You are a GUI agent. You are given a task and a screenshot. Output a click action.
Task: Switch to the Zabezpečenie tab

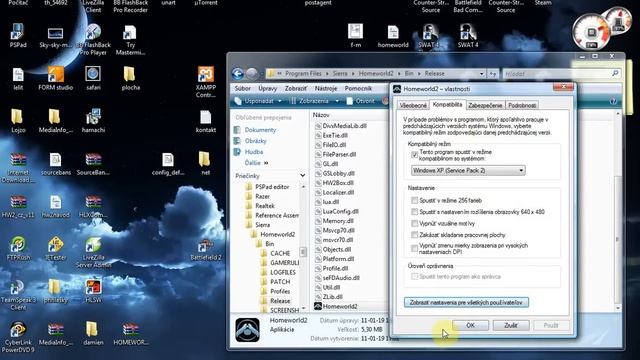click(x=485, y=105)
